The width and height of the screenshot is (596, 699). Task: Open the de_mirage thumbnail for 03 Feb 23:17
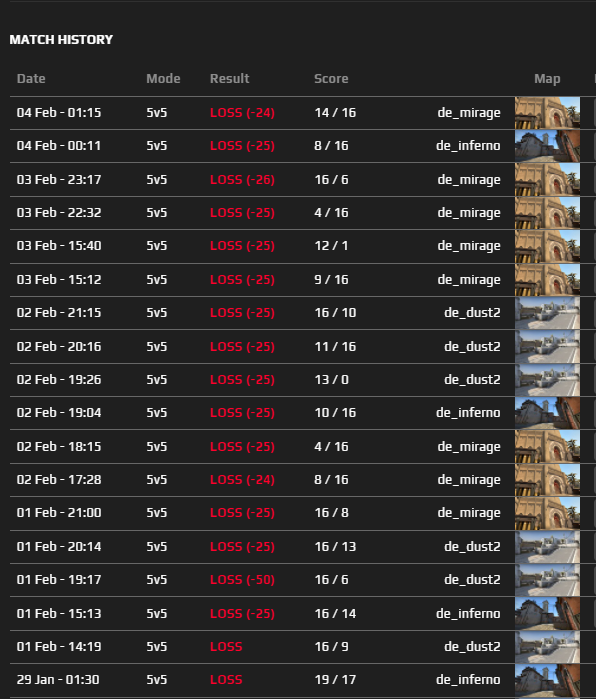547,180
